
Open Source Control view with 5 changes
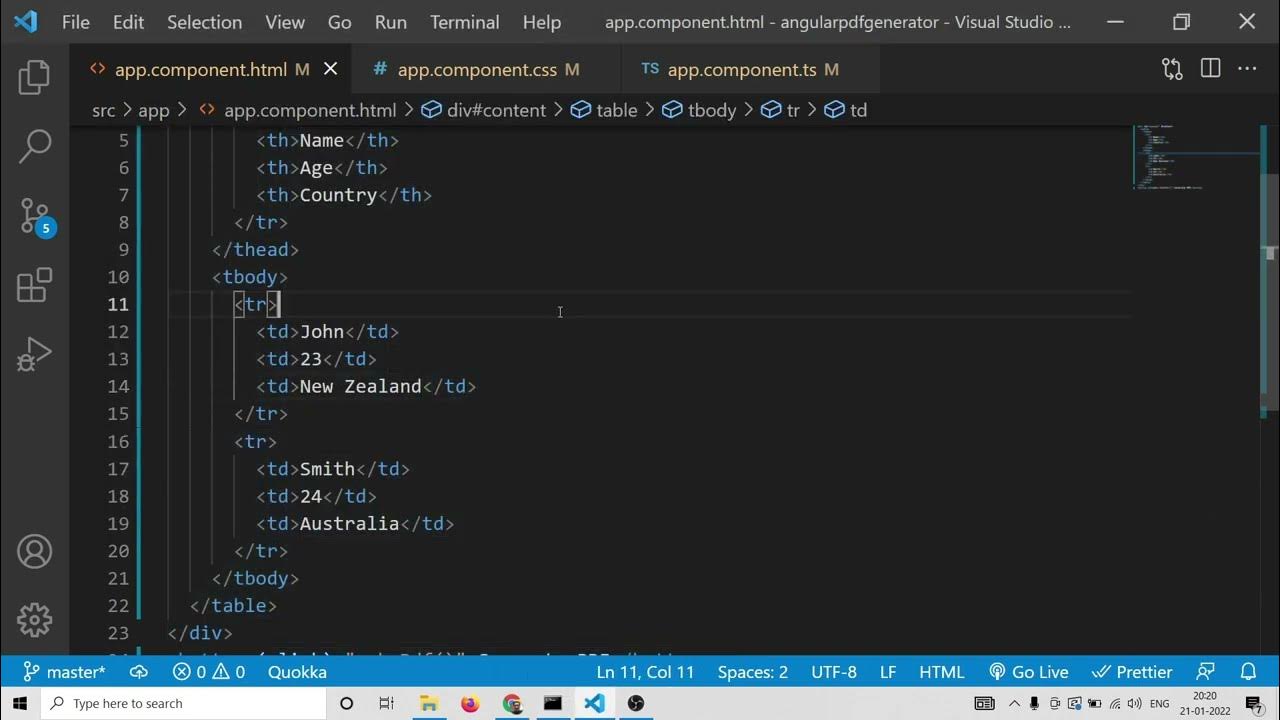pos(34,216)
